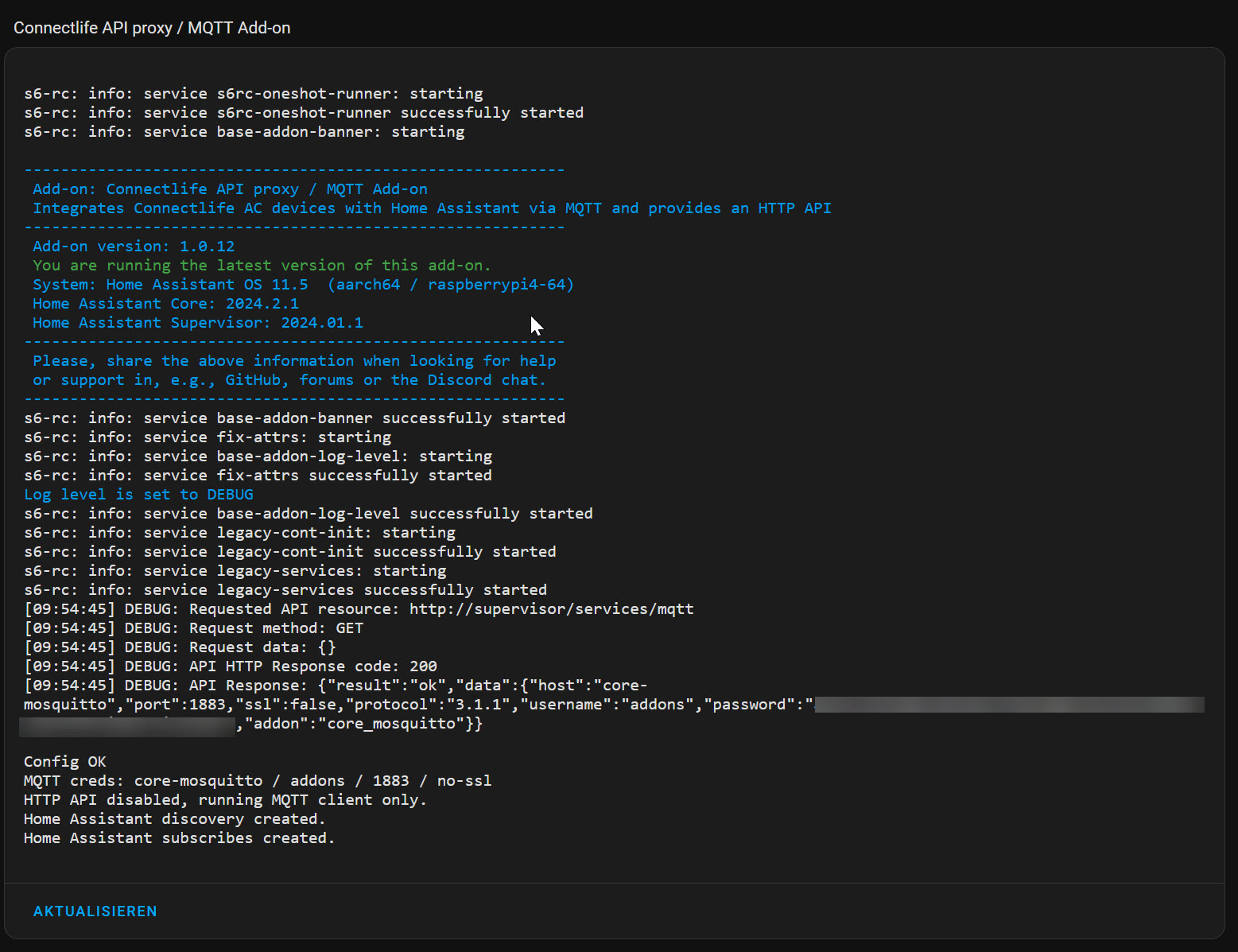Click the green latest version message

(x=262, y=266)
